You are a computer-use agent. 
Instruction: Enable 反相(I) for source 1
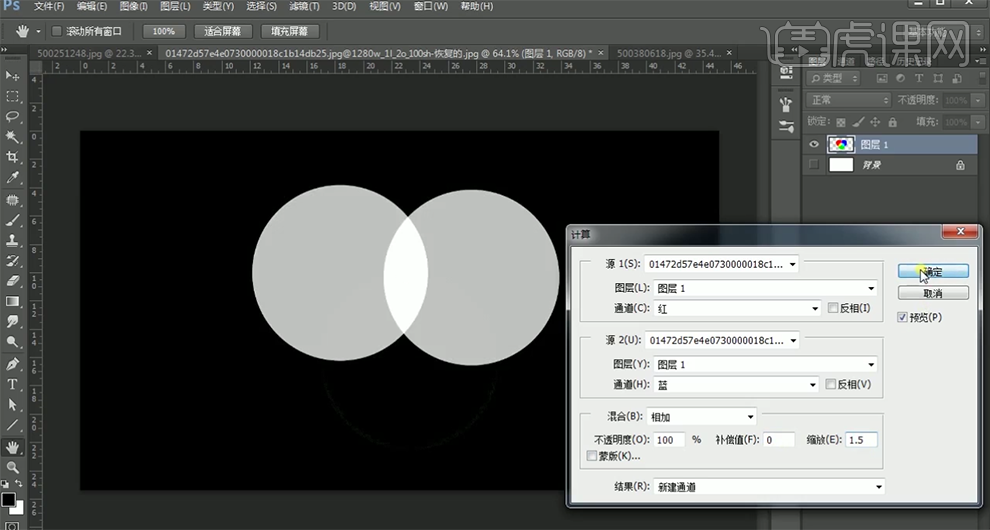coord(833,309)
